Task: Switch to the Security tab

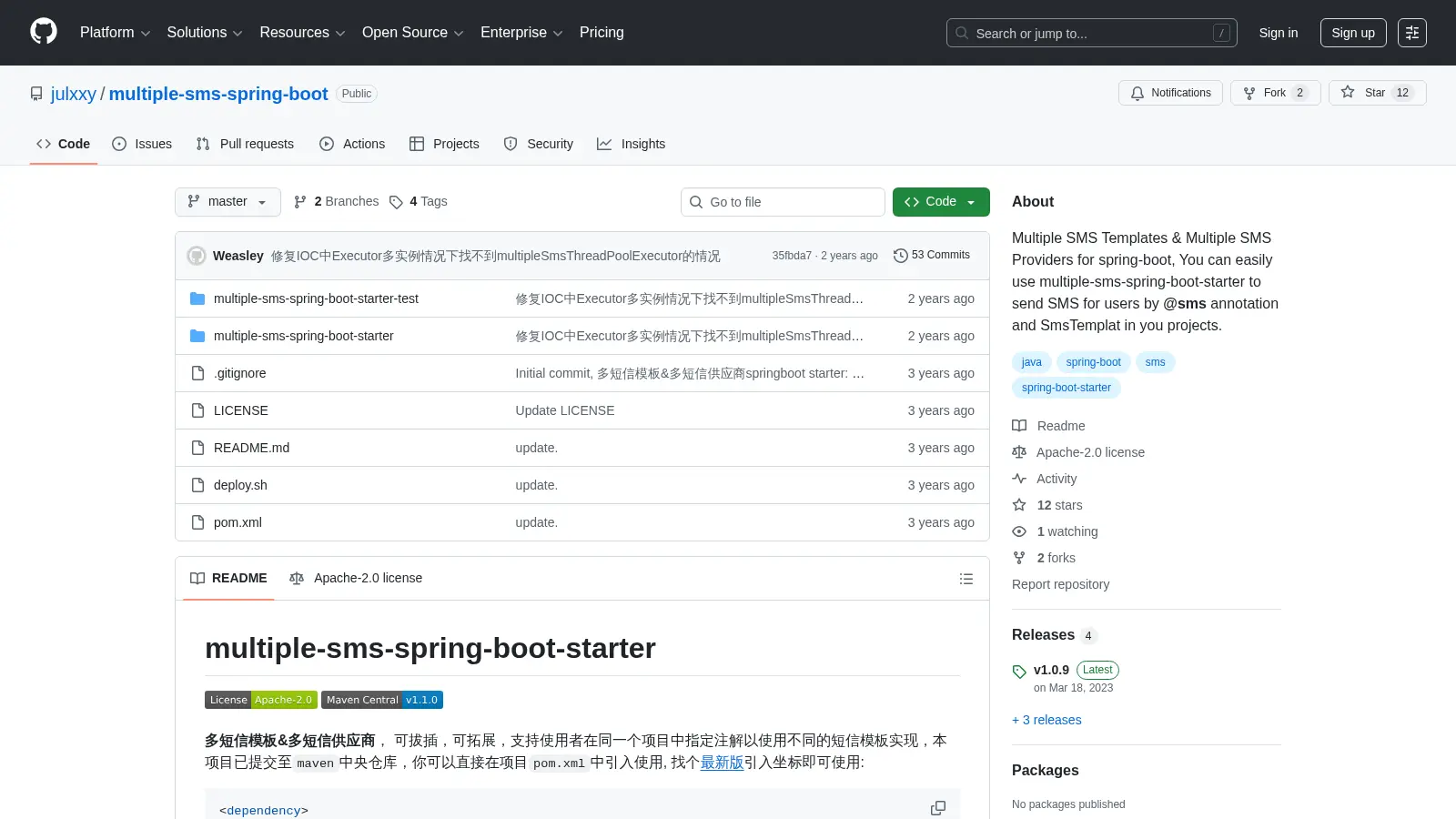Action: click(x=539, y=144)
